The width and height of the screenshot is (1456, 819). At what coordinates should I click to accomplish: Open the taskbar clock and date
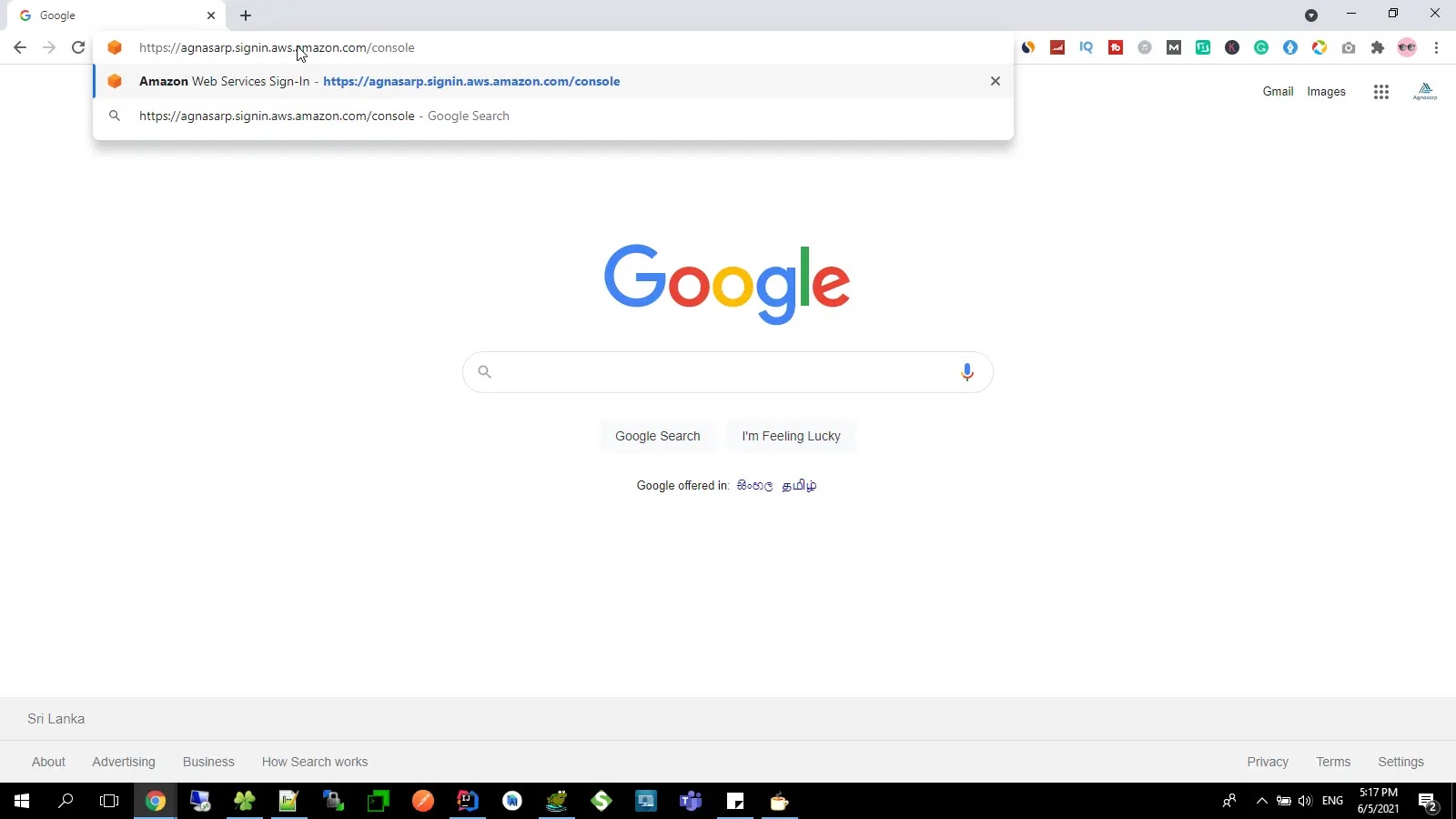coord(1378,801)
